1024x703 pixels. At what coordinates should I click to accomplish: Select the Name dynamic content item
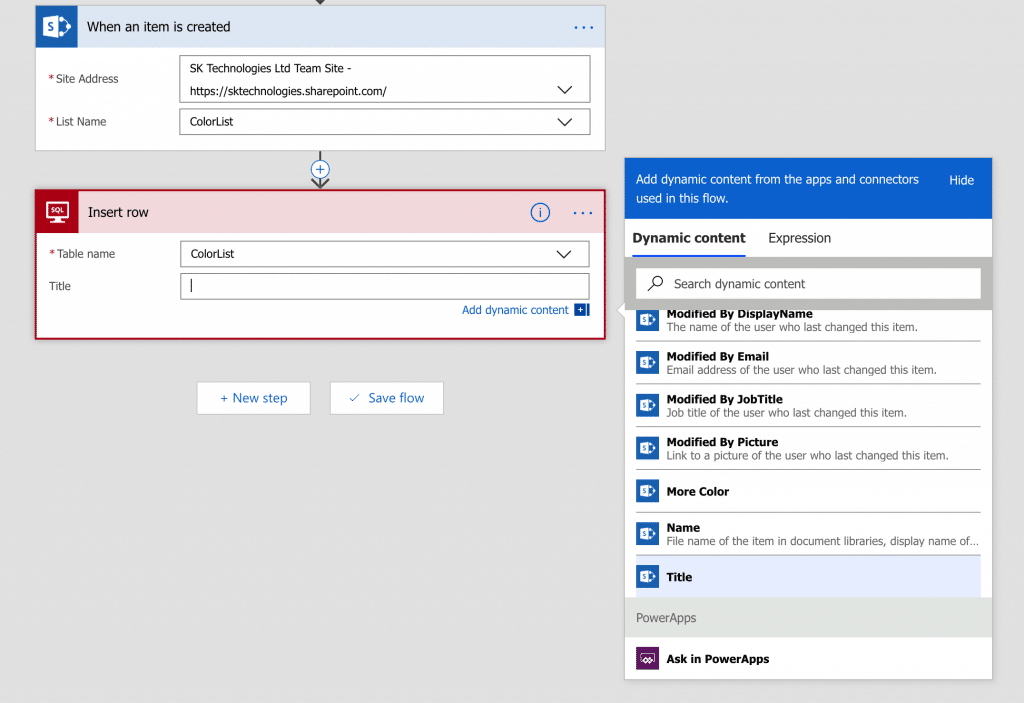point(808,534)
